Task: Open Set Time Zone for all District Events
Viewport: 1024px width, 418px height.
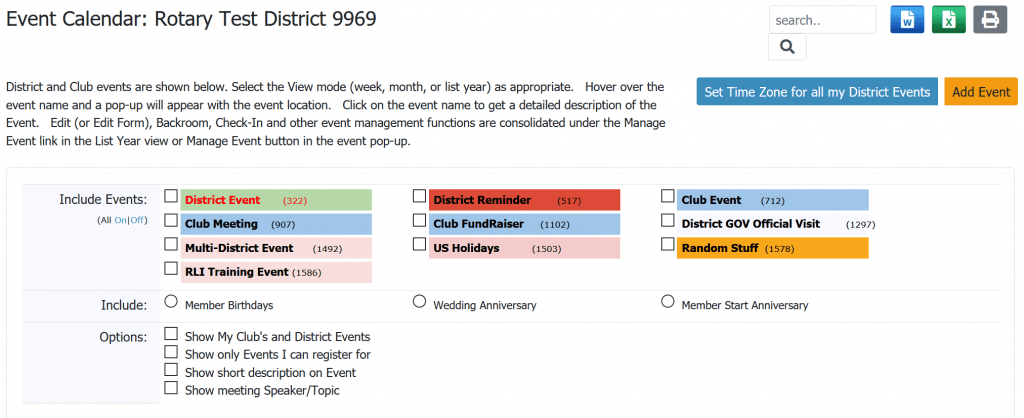Action: coord(817,92)
